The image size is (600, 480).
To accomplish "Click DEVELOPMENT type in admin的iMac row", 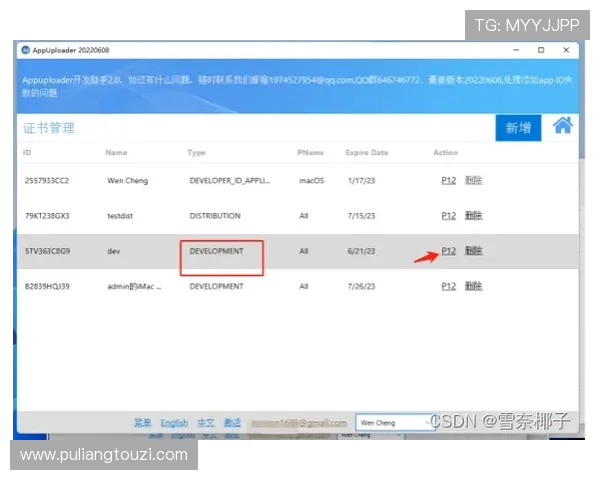I will (x=216, y=286).
